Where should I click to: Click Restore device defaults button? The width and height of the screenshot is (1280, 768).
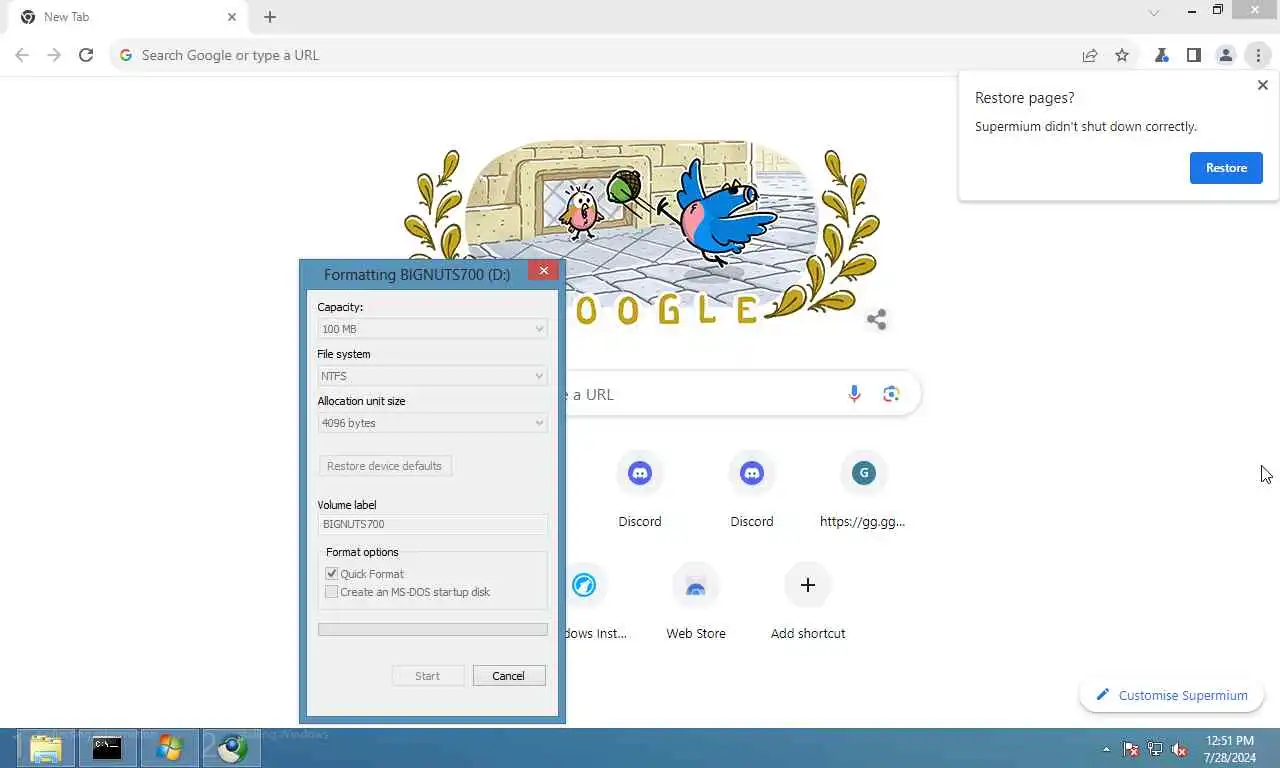pyautogui.click(x=384, y=466)
